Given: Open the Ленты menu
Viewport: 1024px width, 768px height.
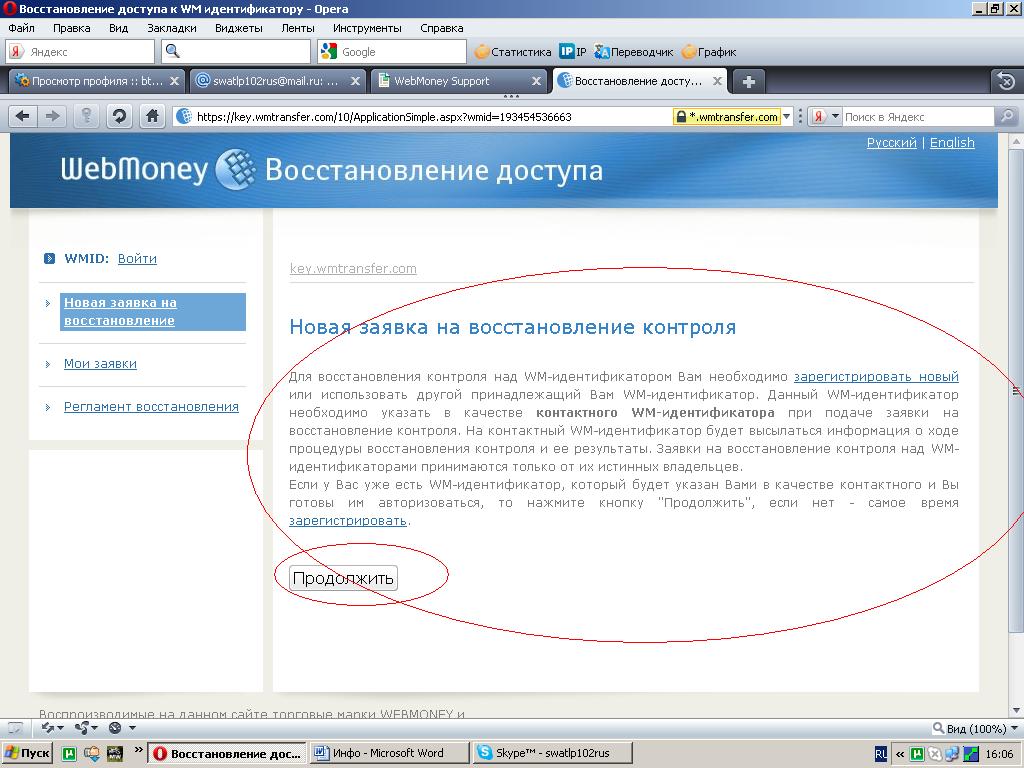Looking at the screenshot, I should tap(298, 28).
